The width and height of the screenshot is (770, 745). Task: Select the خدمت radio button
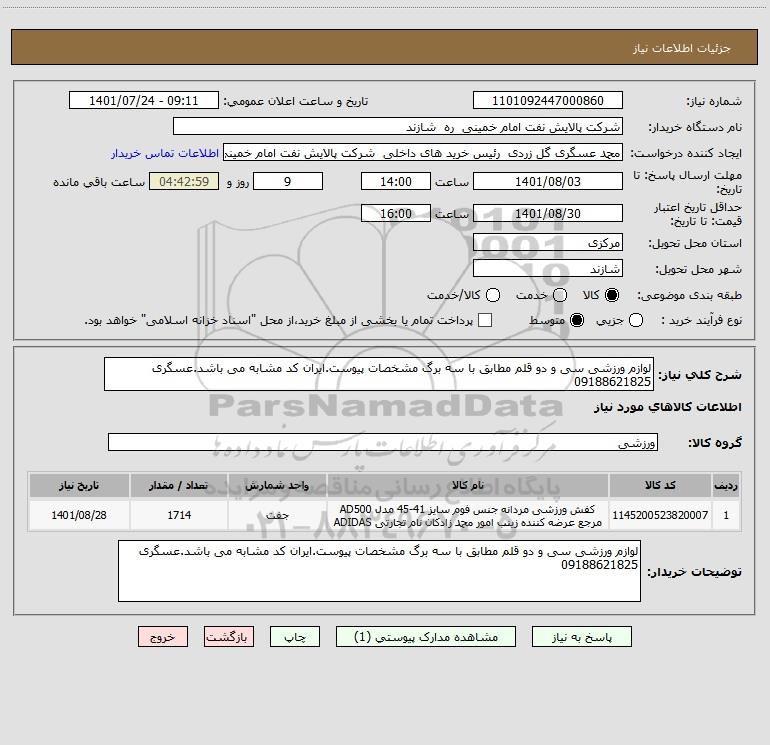coord(560,295)
